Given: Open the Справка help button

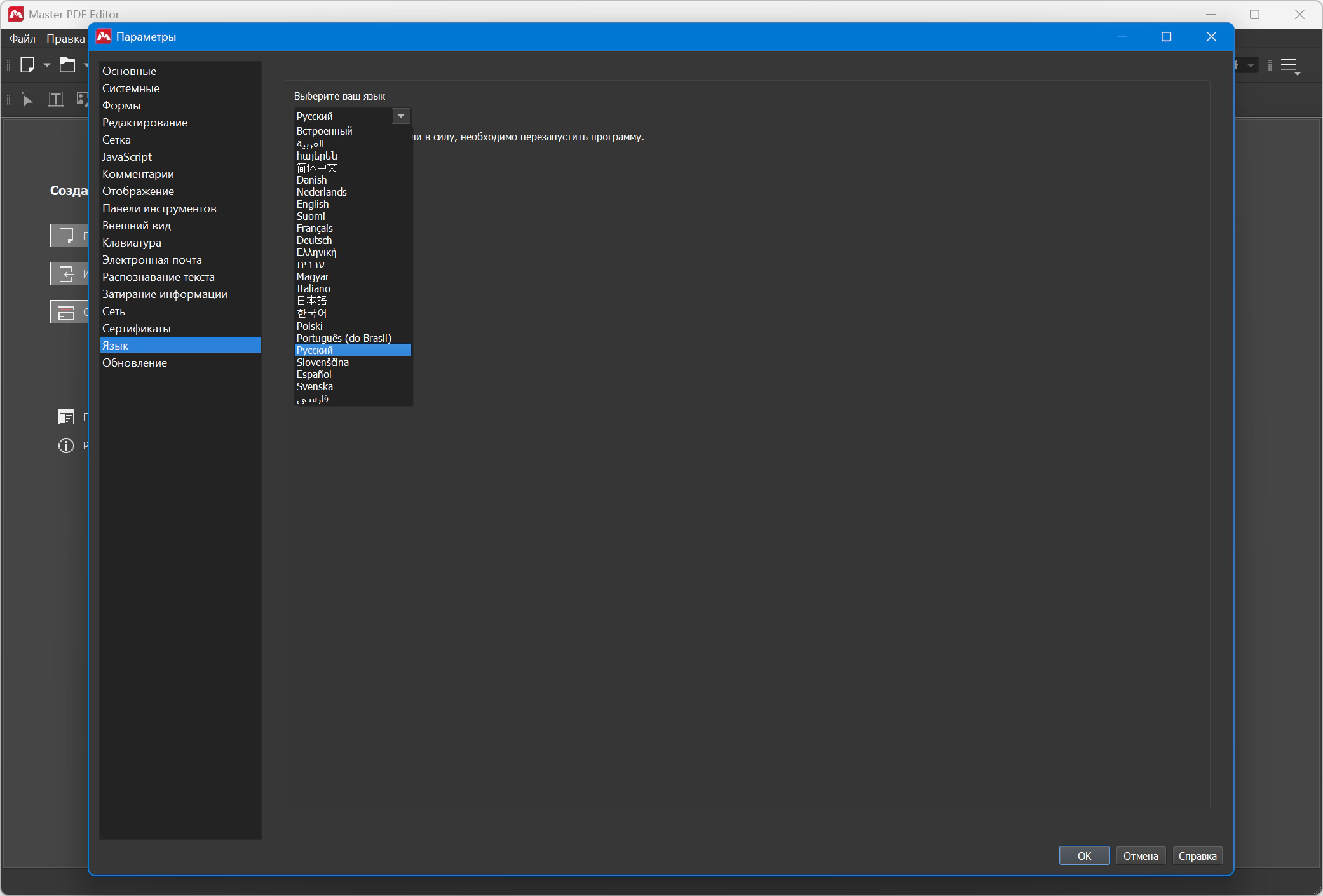Looking at the screenshot, I should pyautogui.click(x=1197, y=855).
